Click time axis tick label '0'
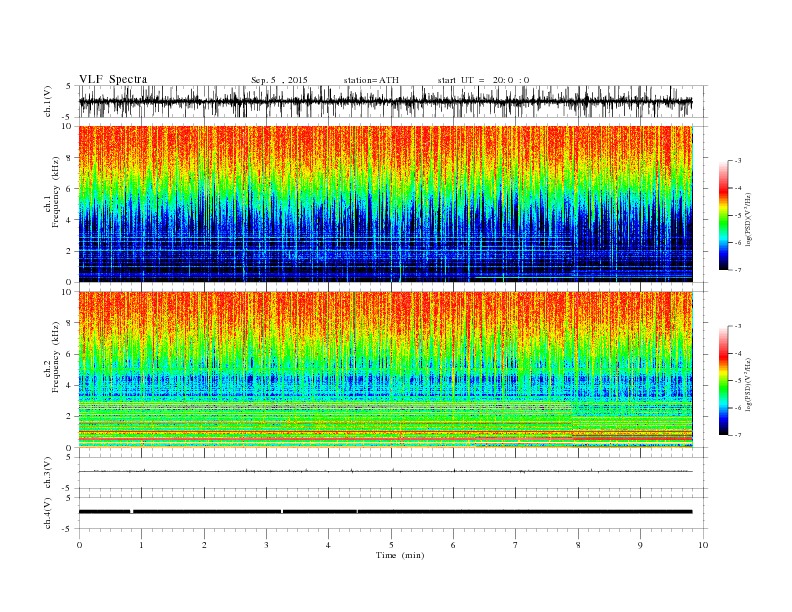 click(x=79, y=545)
